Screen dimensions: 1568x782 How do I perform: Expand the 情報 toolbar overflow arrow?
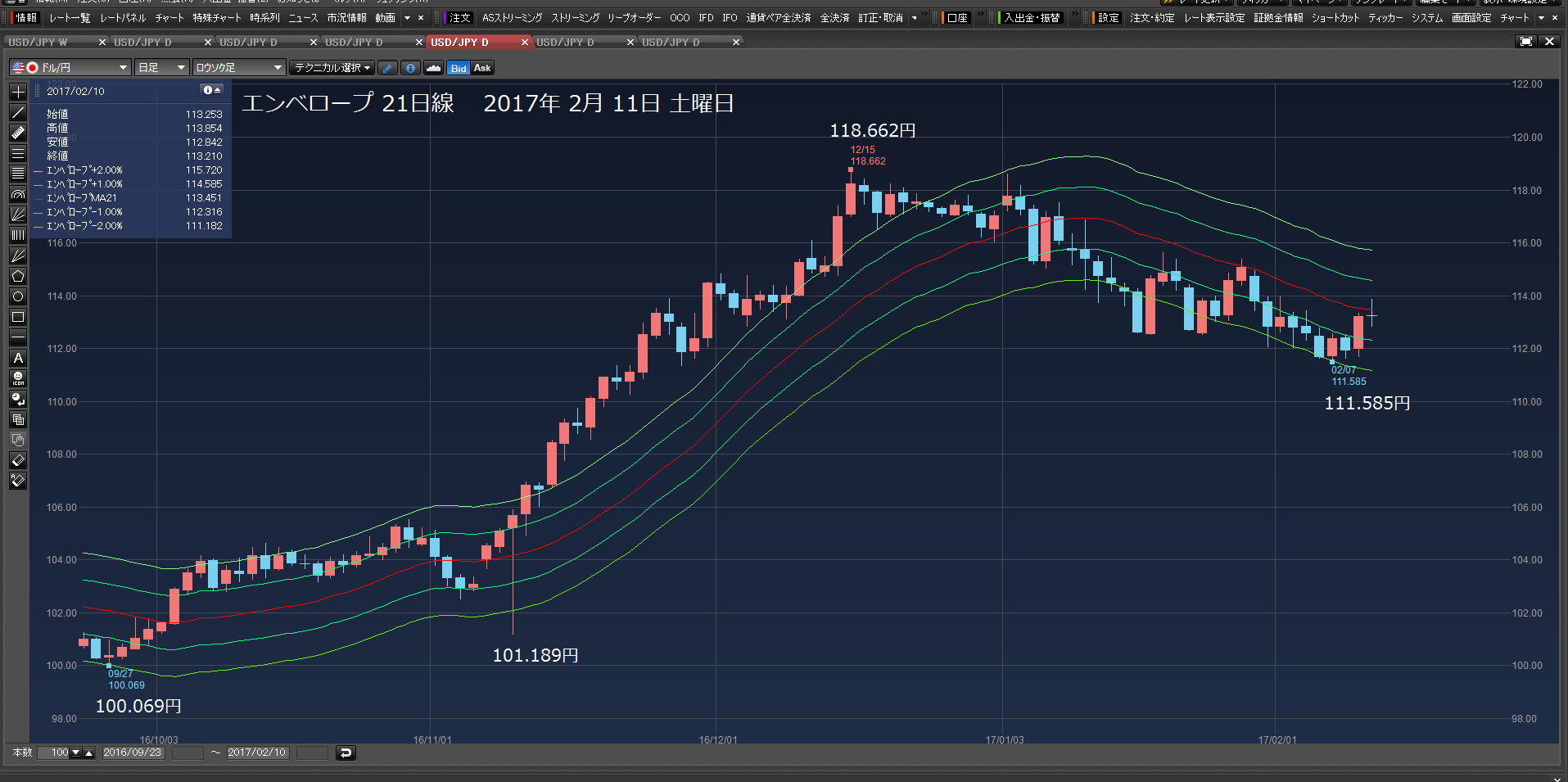407,17
